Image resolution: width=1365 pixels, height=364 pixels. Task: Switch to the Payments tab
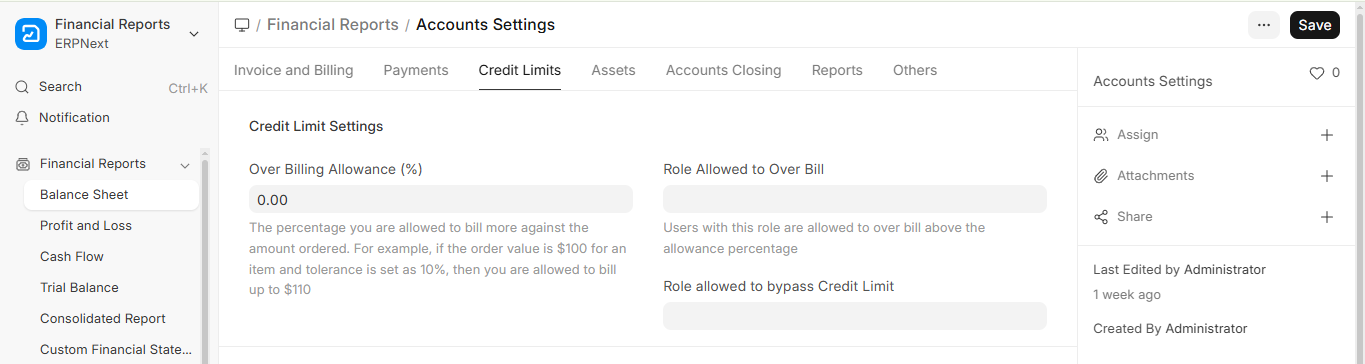[x=416, y=70]
